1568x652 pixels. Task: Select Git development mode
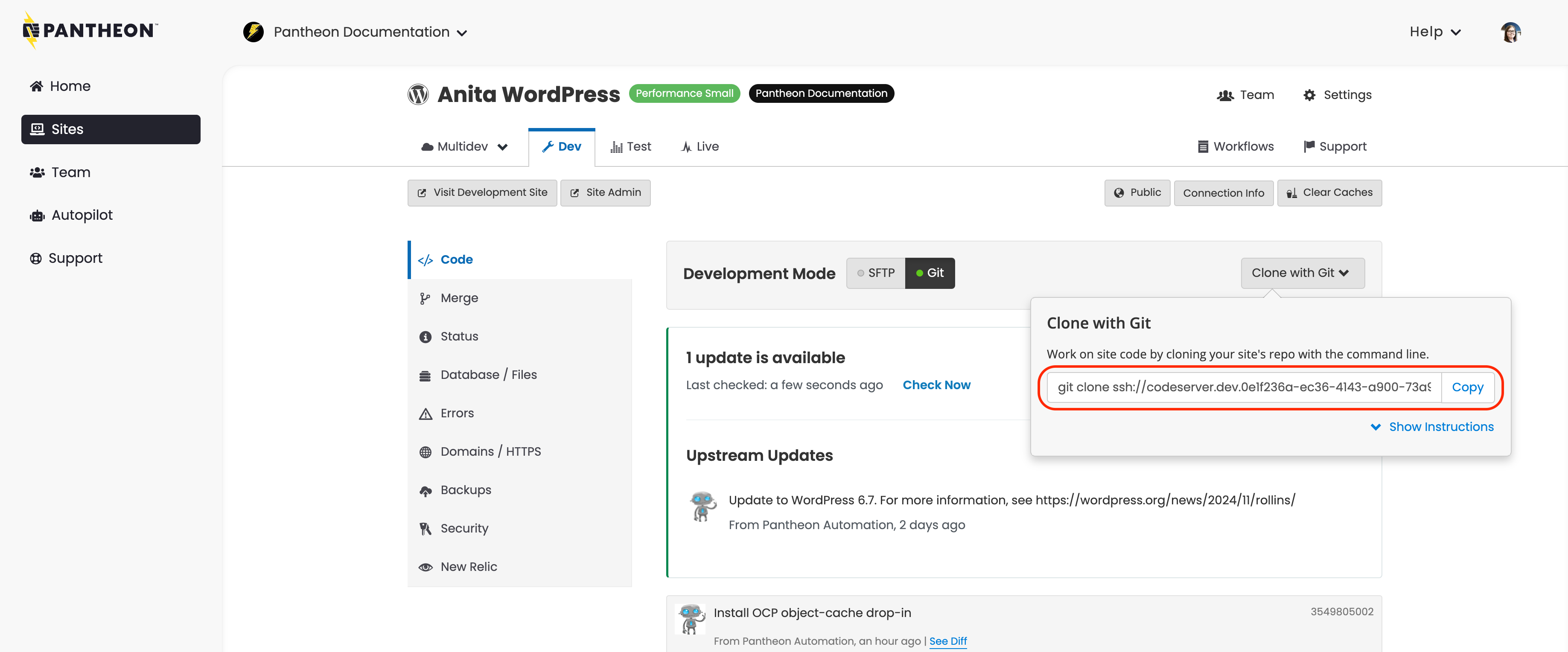coord(930,274)
